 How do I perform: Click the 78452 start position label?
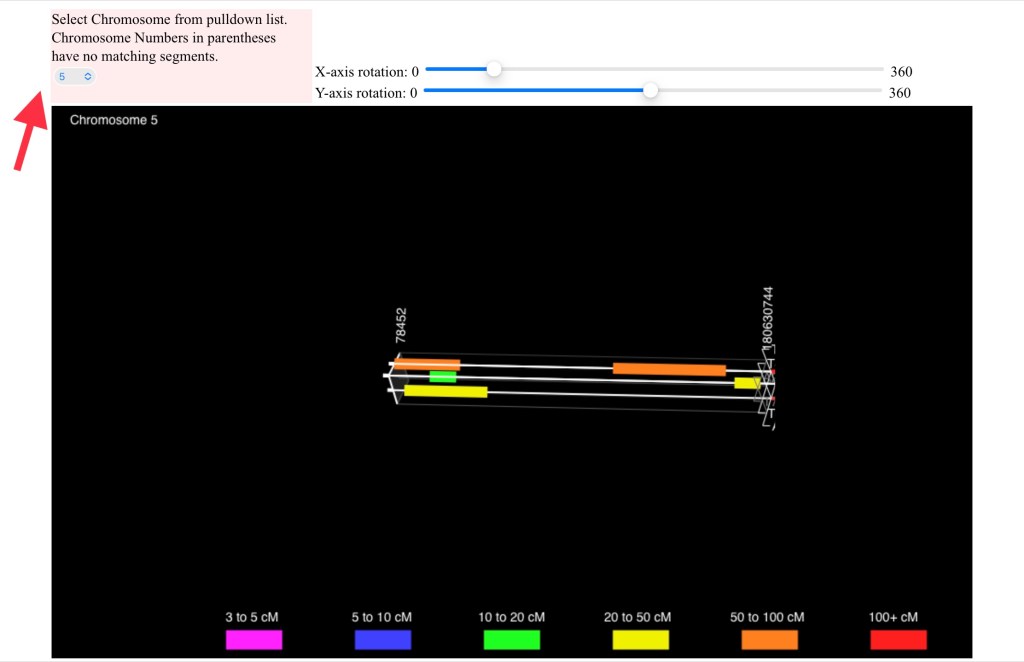(401, 326)
